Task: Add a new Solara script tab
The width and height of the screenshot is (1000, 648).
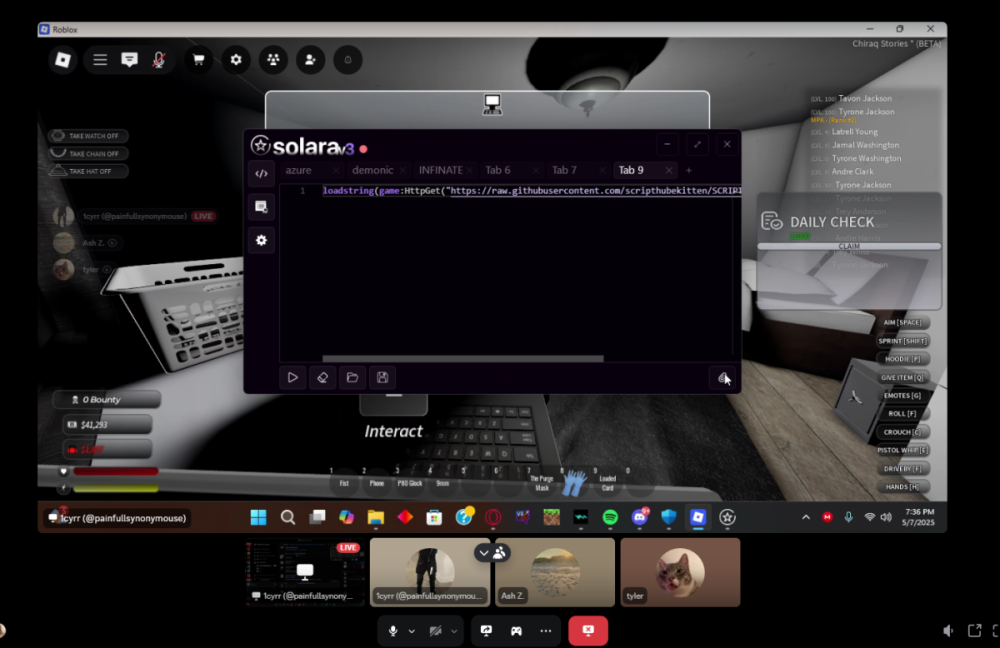Action: (688, 170)
